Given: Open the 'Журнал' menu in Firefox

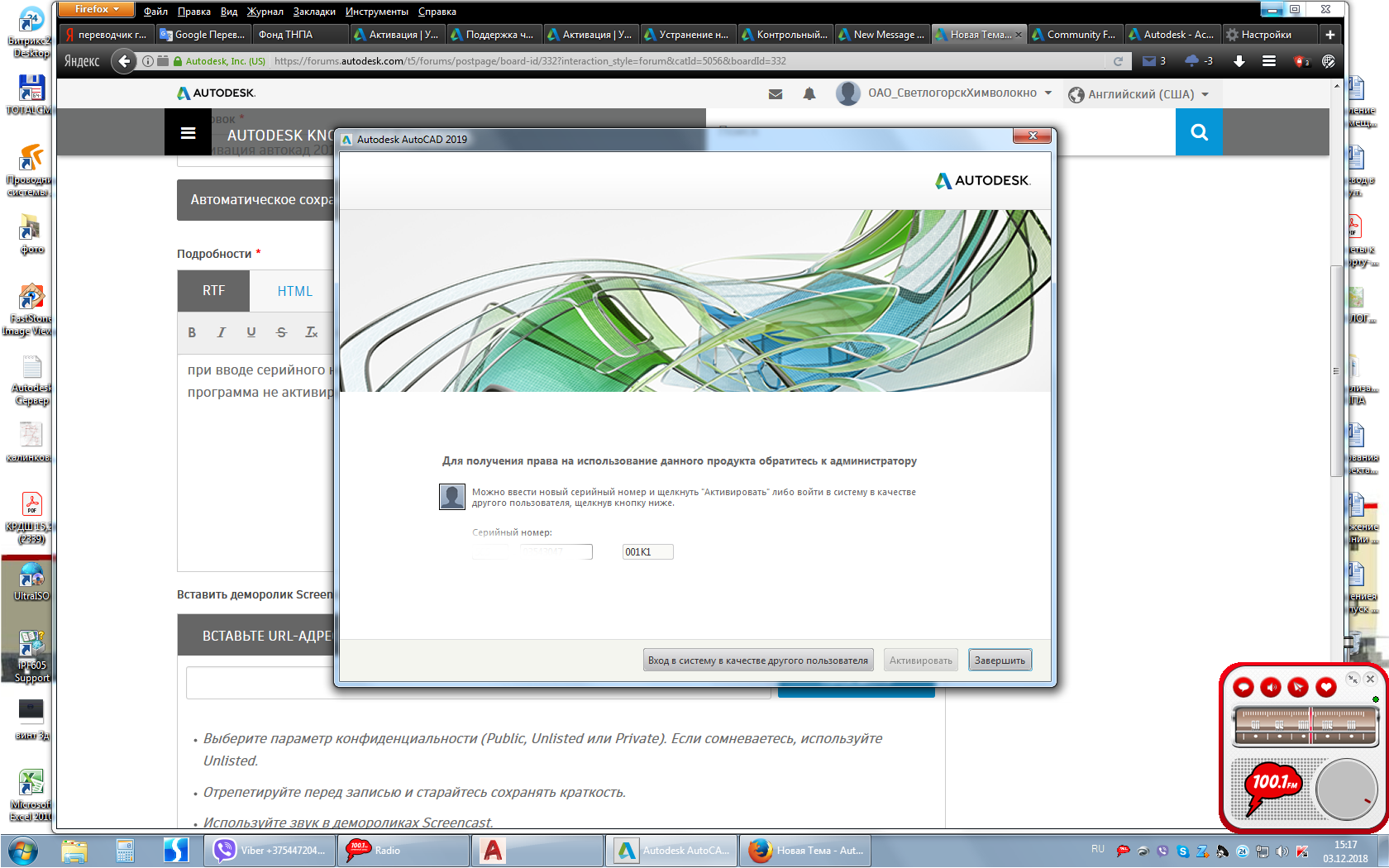Looking at the screenshot, I should pyautogui.click(x=265, y=12).
